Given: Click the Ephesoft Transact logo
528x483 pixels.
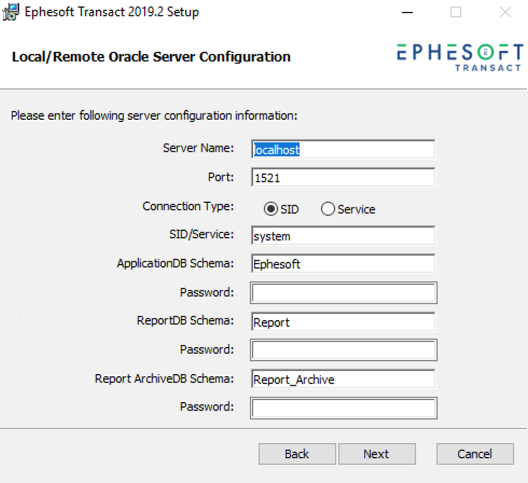Looking at the screenshot, I should (460, 57).
